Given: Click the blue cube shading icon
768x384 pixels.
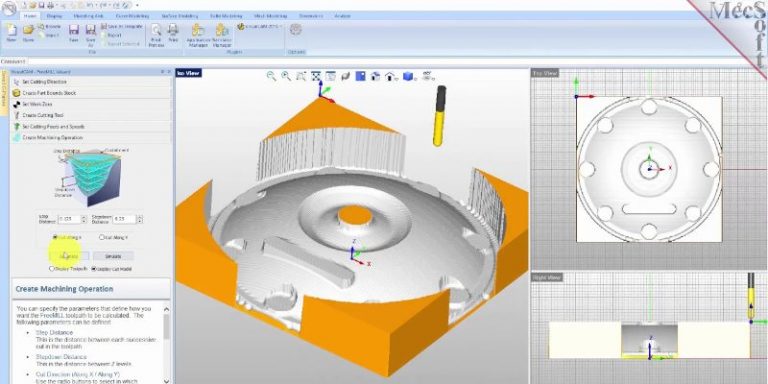Looking at the screenshot, I should [x=408, y=76].
